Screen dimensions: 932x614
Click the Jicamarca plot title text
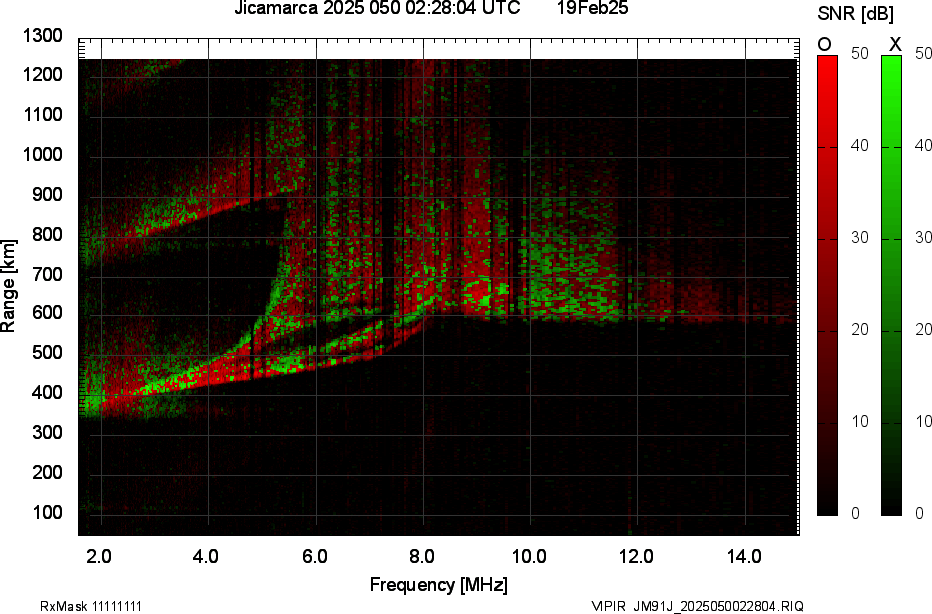(377, 8)
